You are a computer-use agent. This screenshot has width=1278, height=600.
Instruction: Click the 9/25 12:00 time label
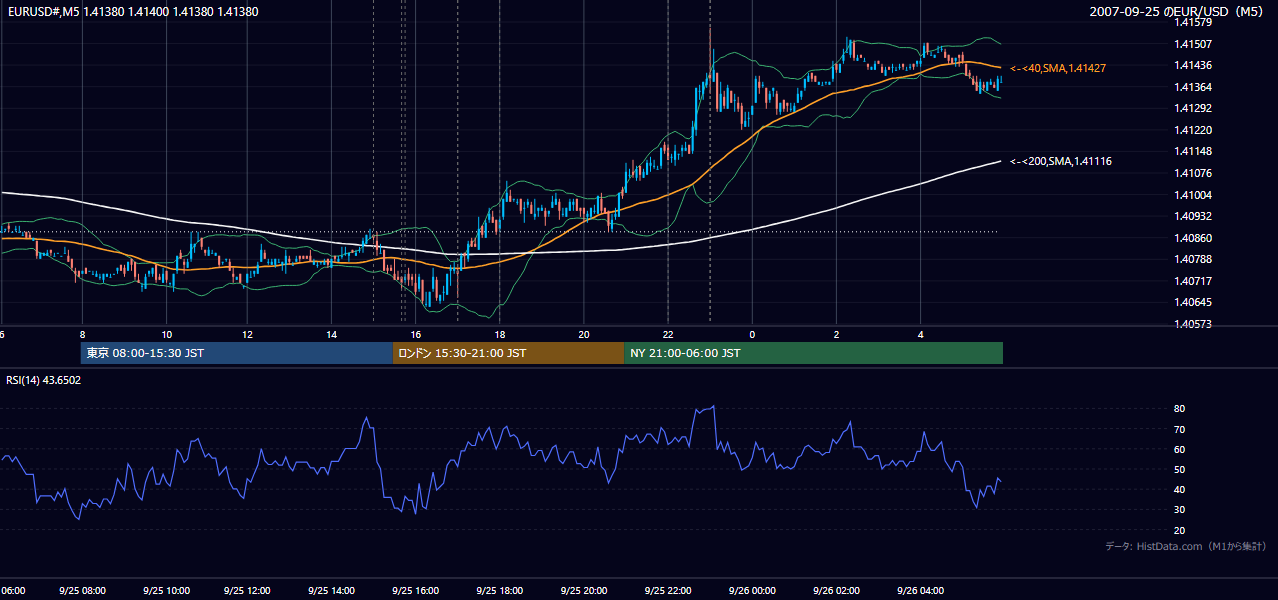(x=249, y=591)
